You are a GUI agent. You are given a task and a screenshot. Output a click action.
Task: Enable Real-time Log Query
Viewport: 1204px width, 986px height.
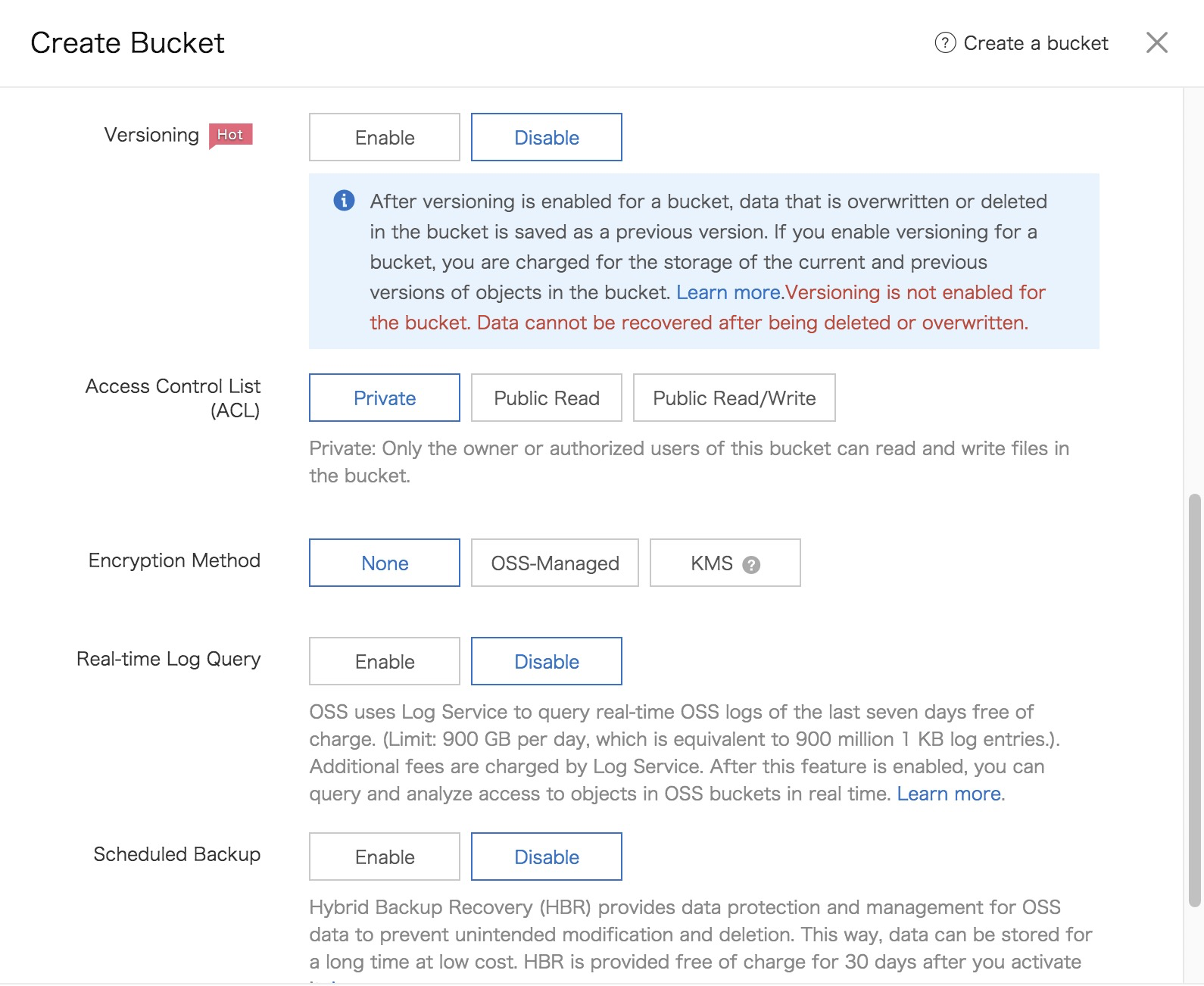[384, 662]
